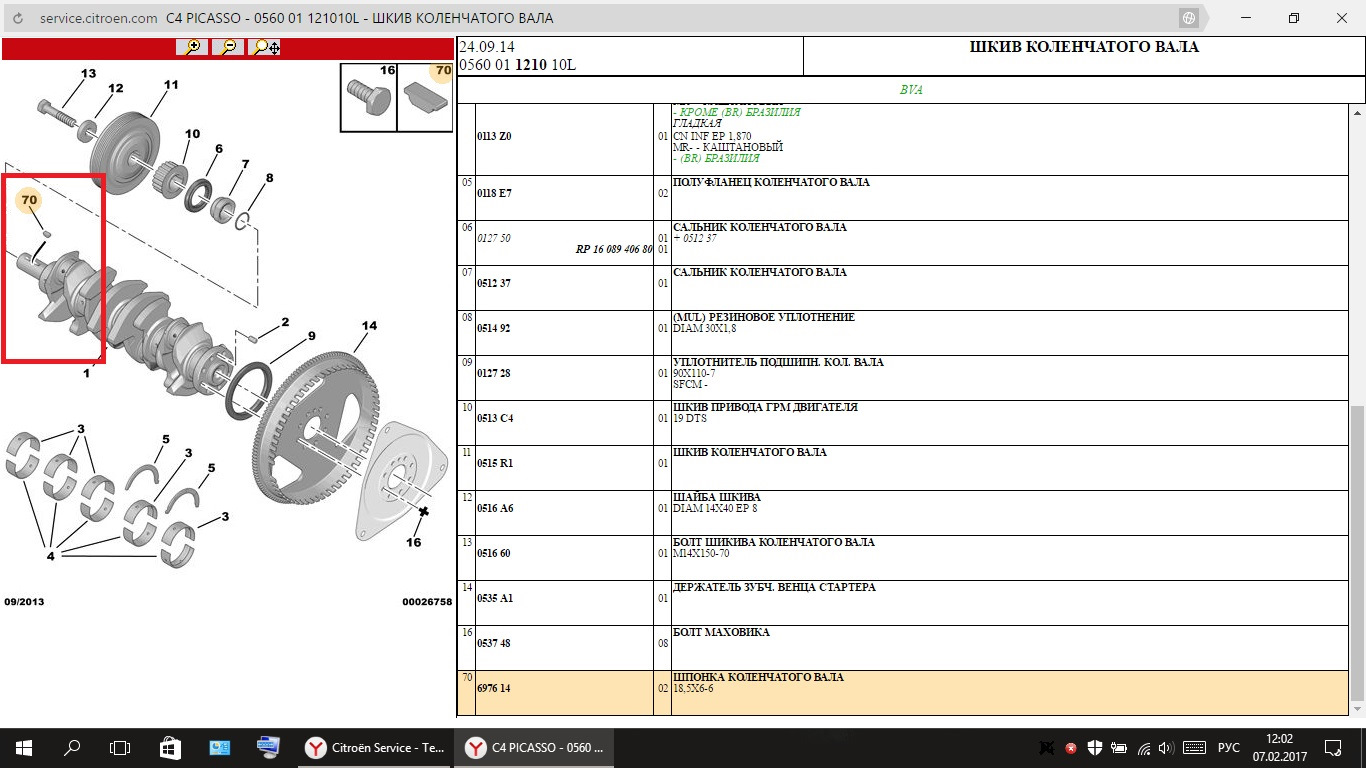
Task: Click the parts table vertical scrollbar
Action: click(x=1357, y=554)
